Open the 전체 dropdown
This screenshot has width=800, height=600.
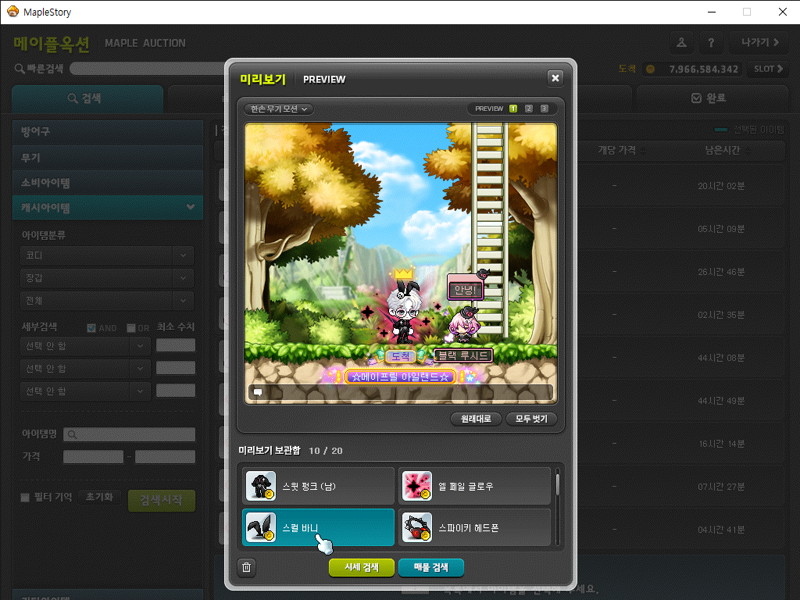pos(107,301)
